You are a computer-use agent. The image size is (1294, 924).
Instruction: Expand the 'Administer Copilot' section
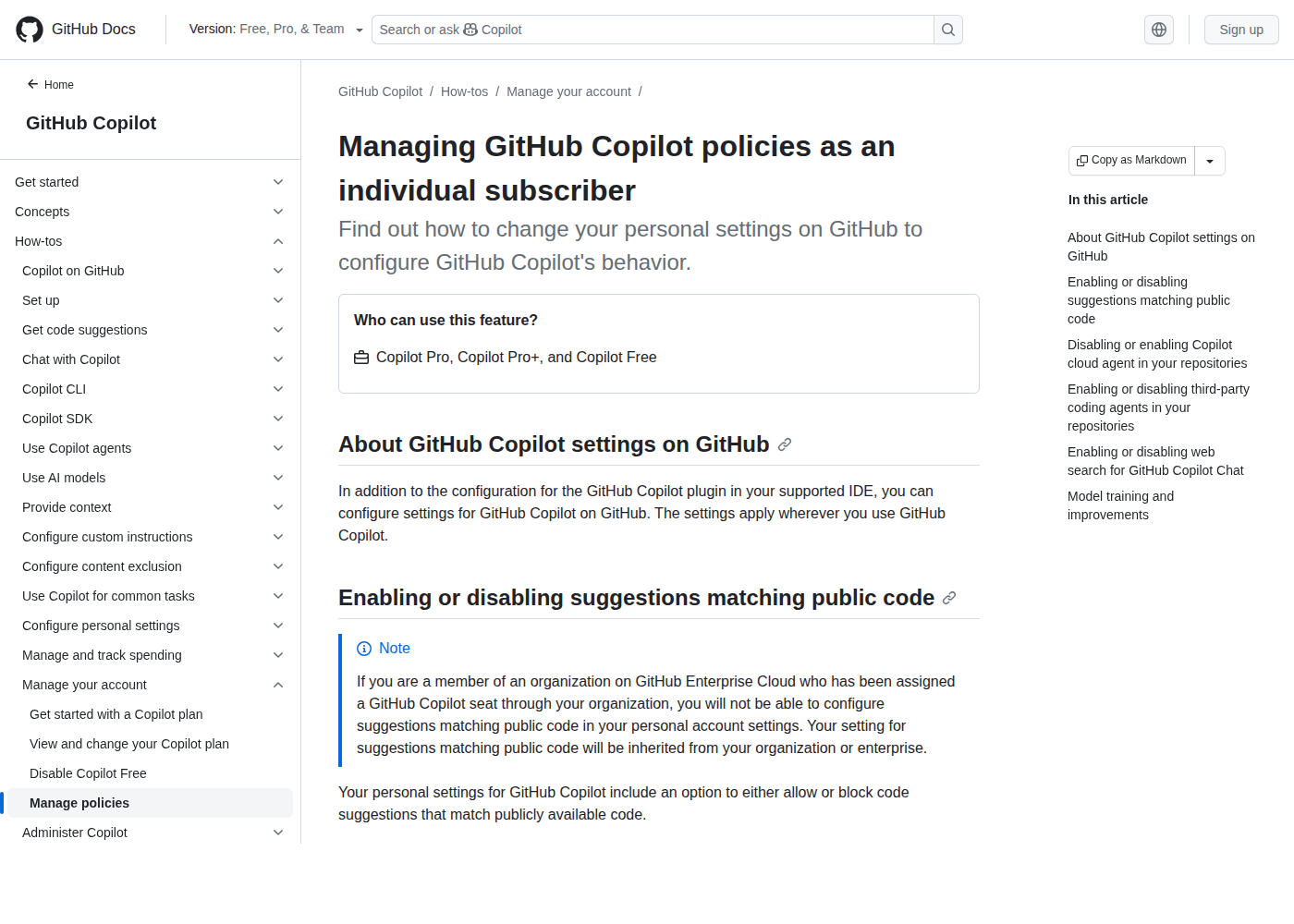pos(277,832)
